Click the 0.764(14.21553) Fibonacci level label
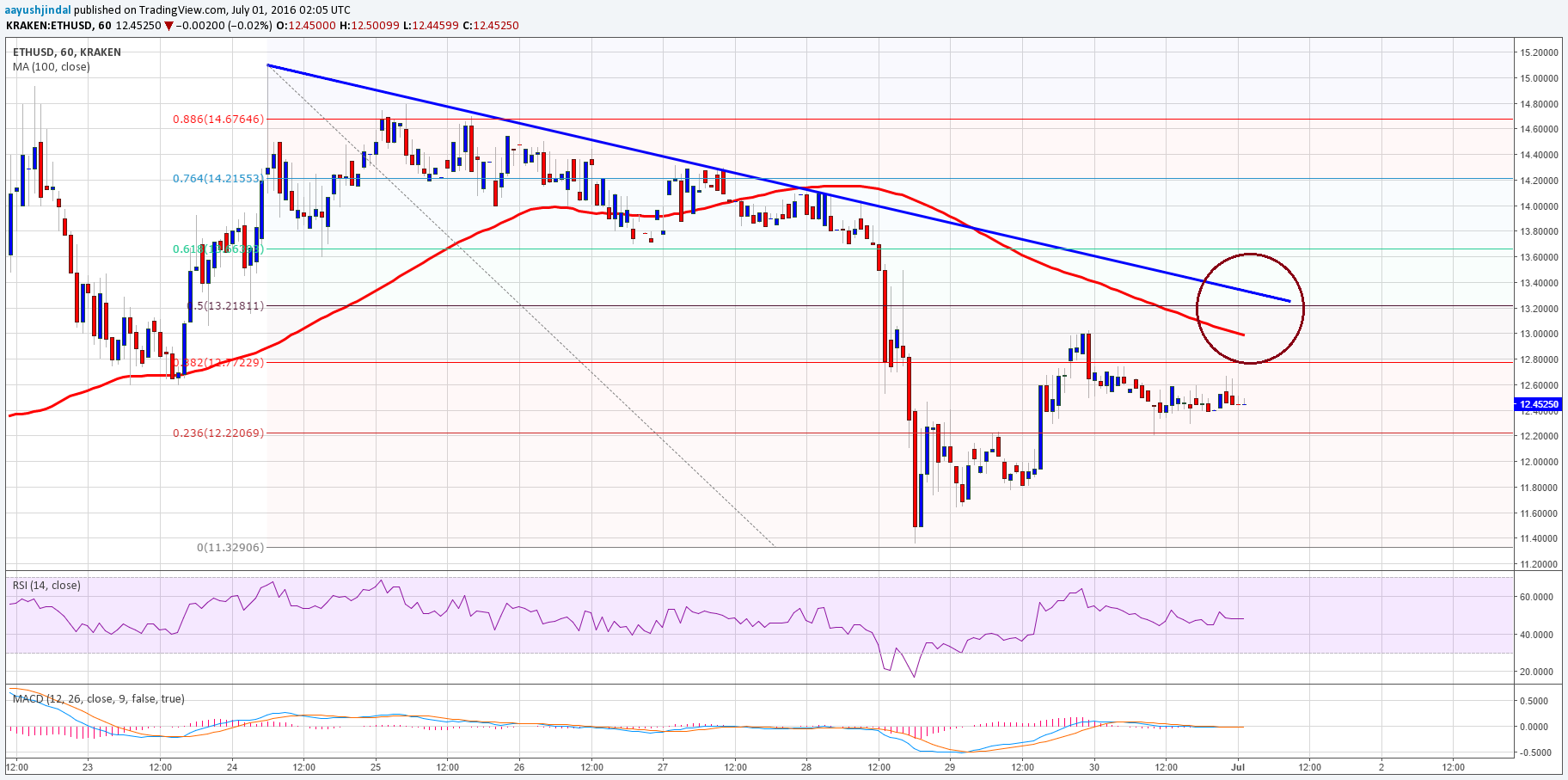The image size is (1568, 780). pos(218,179)
